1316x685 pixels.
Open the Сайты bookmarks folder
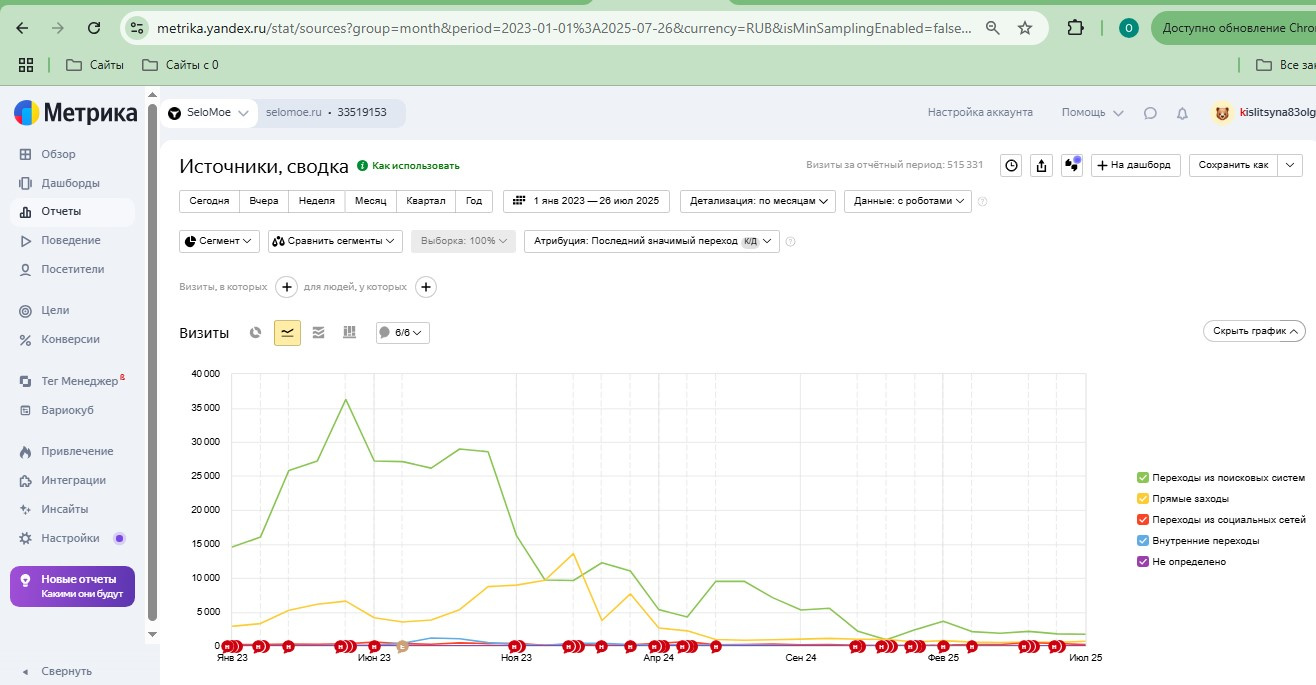pyautogui.click(x=95, y=65)
